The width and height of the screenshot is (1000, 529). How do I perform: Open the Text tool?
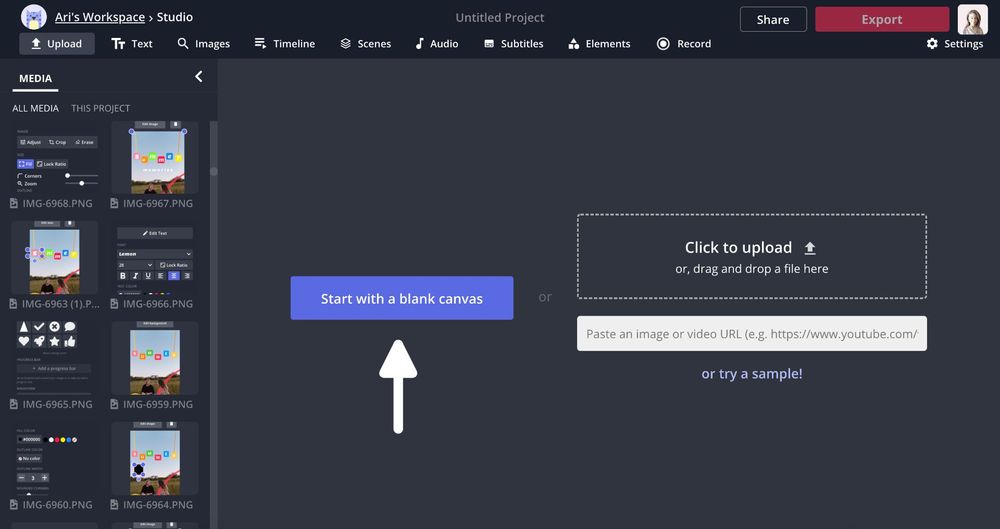[x=132, y=44]
